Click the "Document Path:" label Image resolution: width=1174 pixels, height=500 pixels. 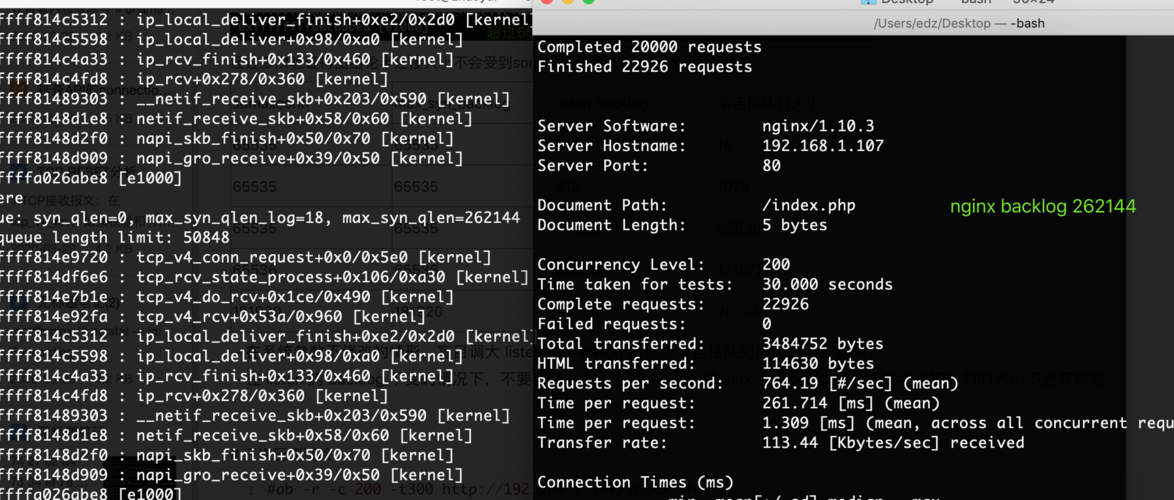click(x=603, y=205)
